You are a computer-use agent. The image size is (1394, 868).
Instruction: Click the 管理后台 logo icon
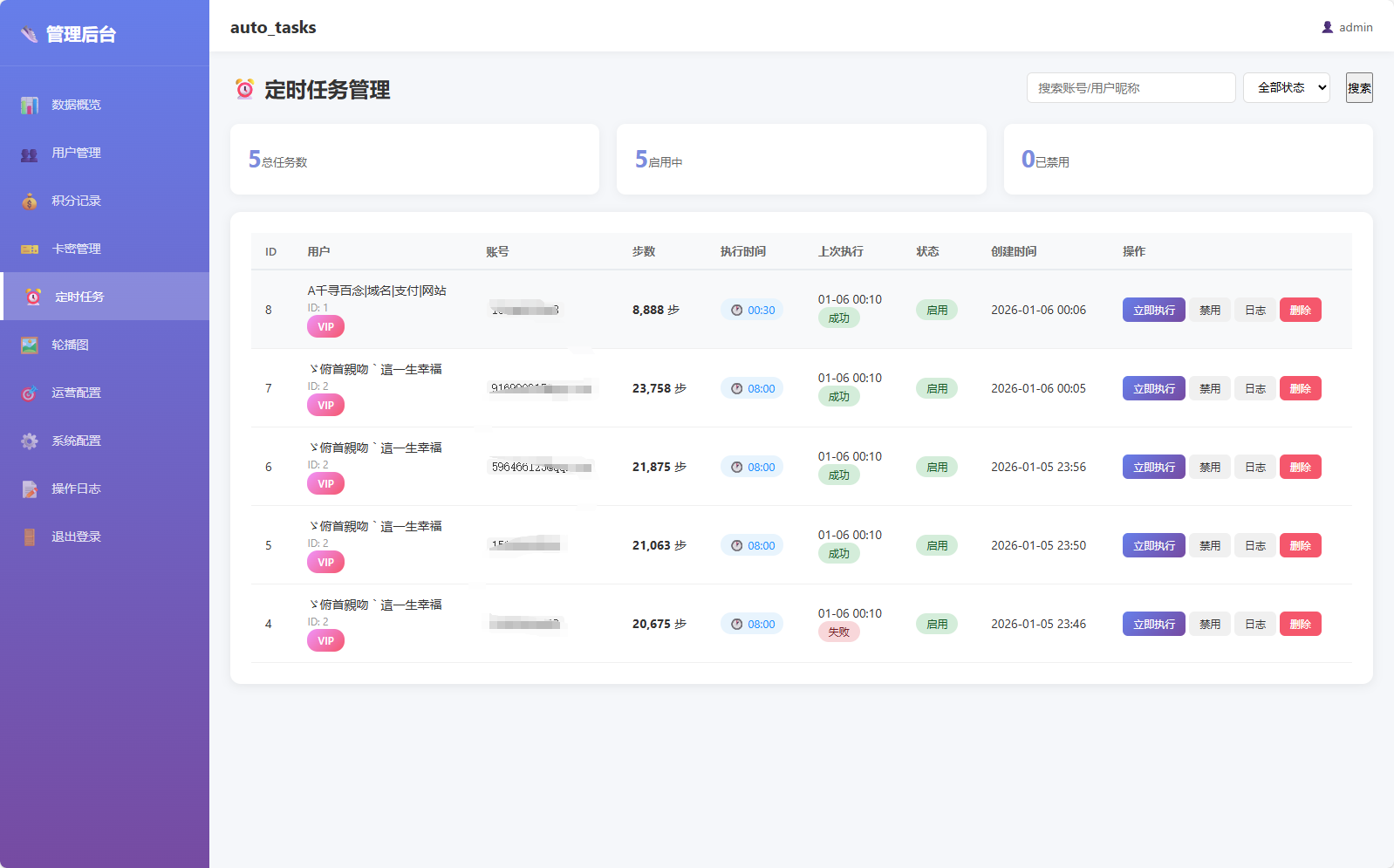(x=30, y=34)
